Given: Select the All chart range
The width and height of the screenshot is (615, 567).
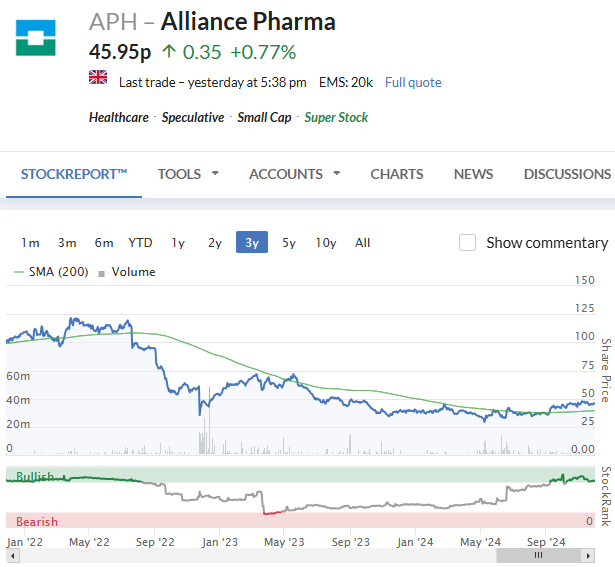Looking at the screenshot, I should (362, 243).
